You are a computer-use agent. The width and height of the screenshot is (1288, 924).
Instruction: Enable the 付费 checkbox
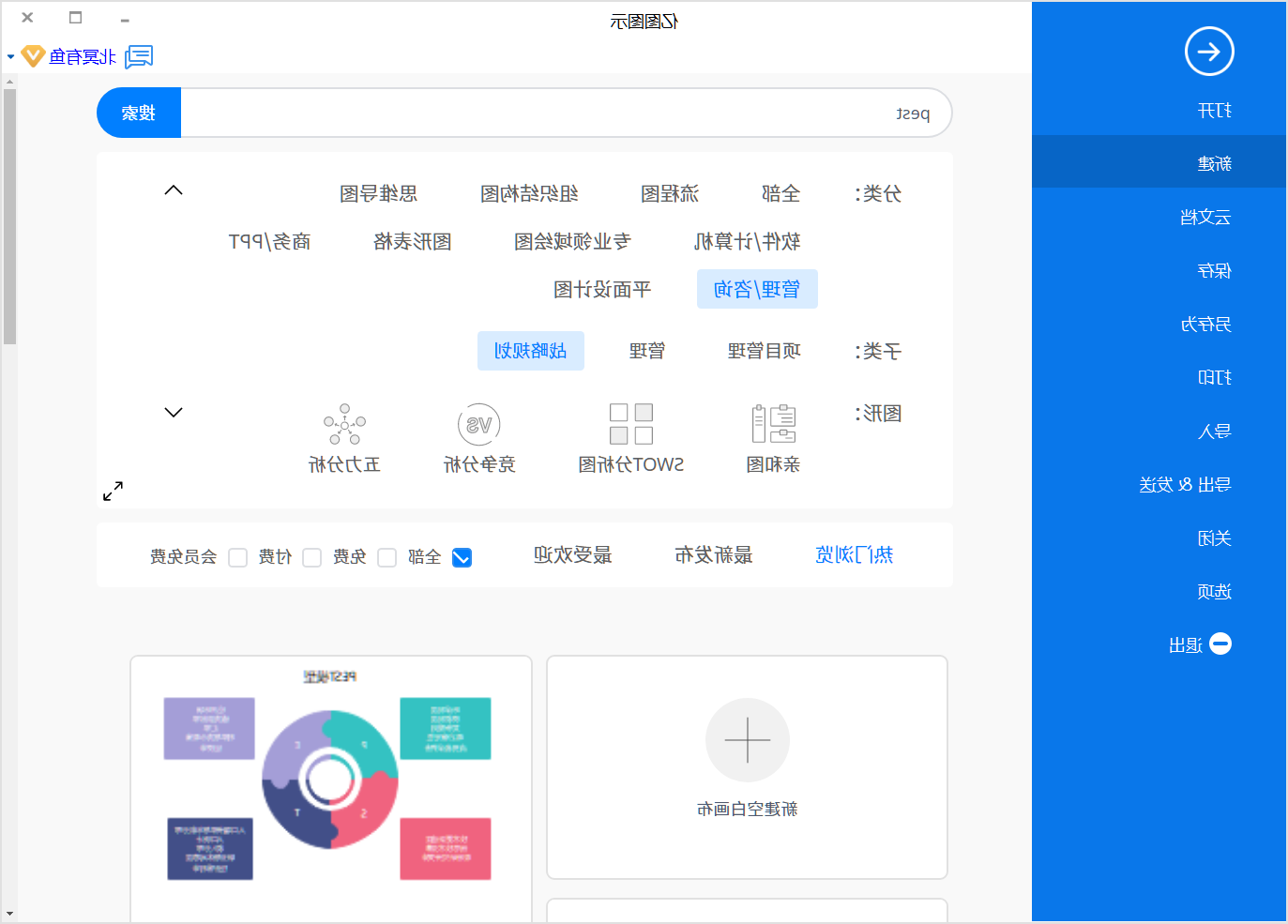312,557
